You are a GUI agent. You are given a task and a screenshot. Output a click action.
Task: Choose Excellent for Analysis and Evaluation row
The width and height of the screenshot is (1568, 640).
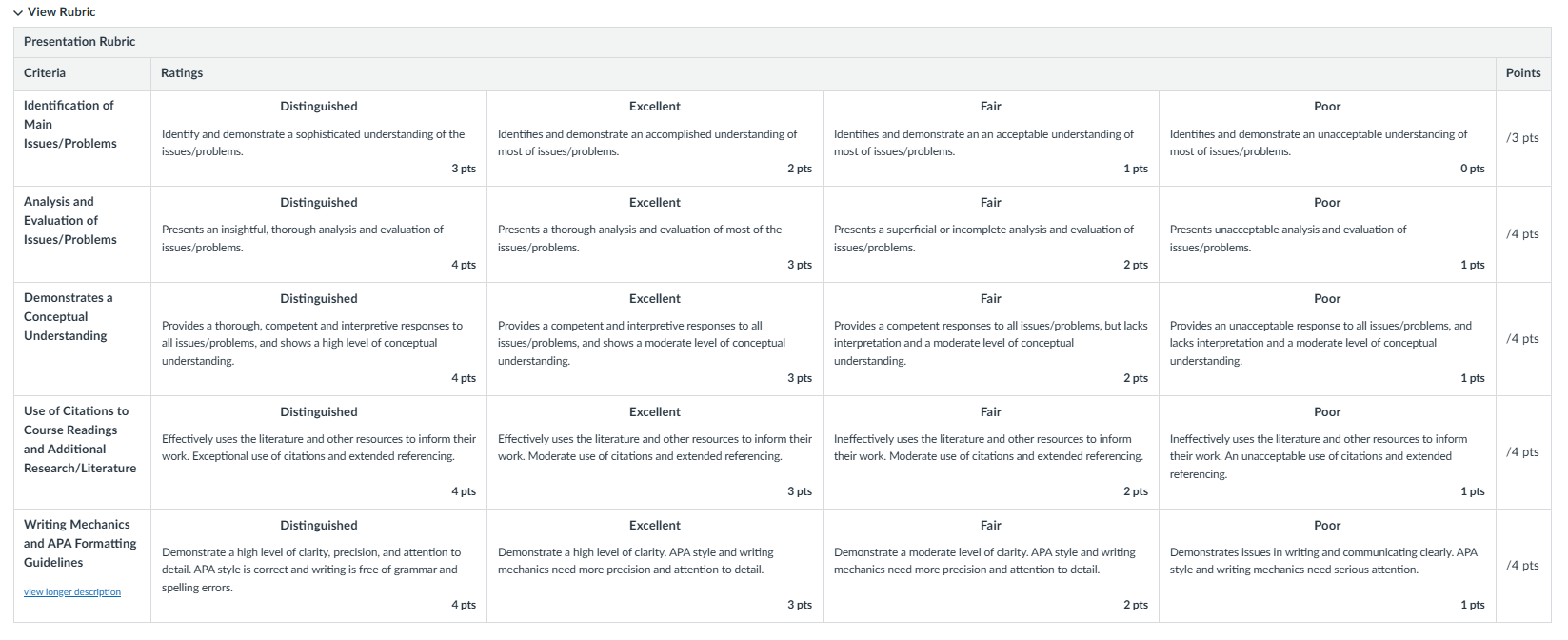point(655,234)
